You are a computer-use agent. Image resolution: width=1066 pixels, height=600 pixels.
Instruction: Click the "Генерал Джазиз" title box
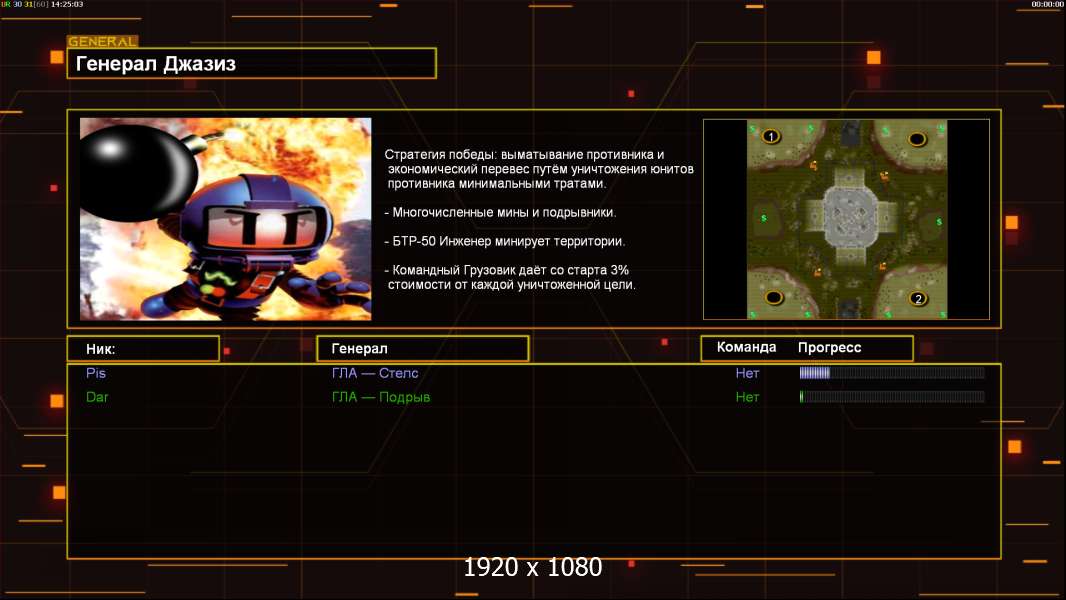(x=252, y=63)
